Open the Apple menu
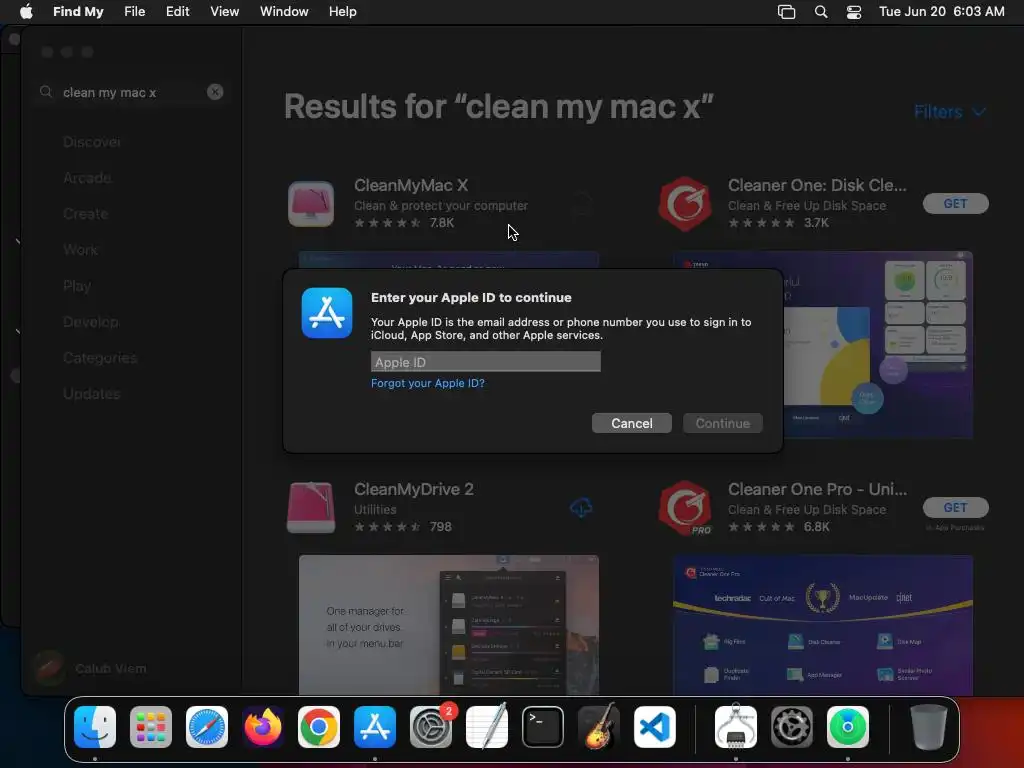The height and width of the screenshot is (768, 1024). [x=26, y=12]
